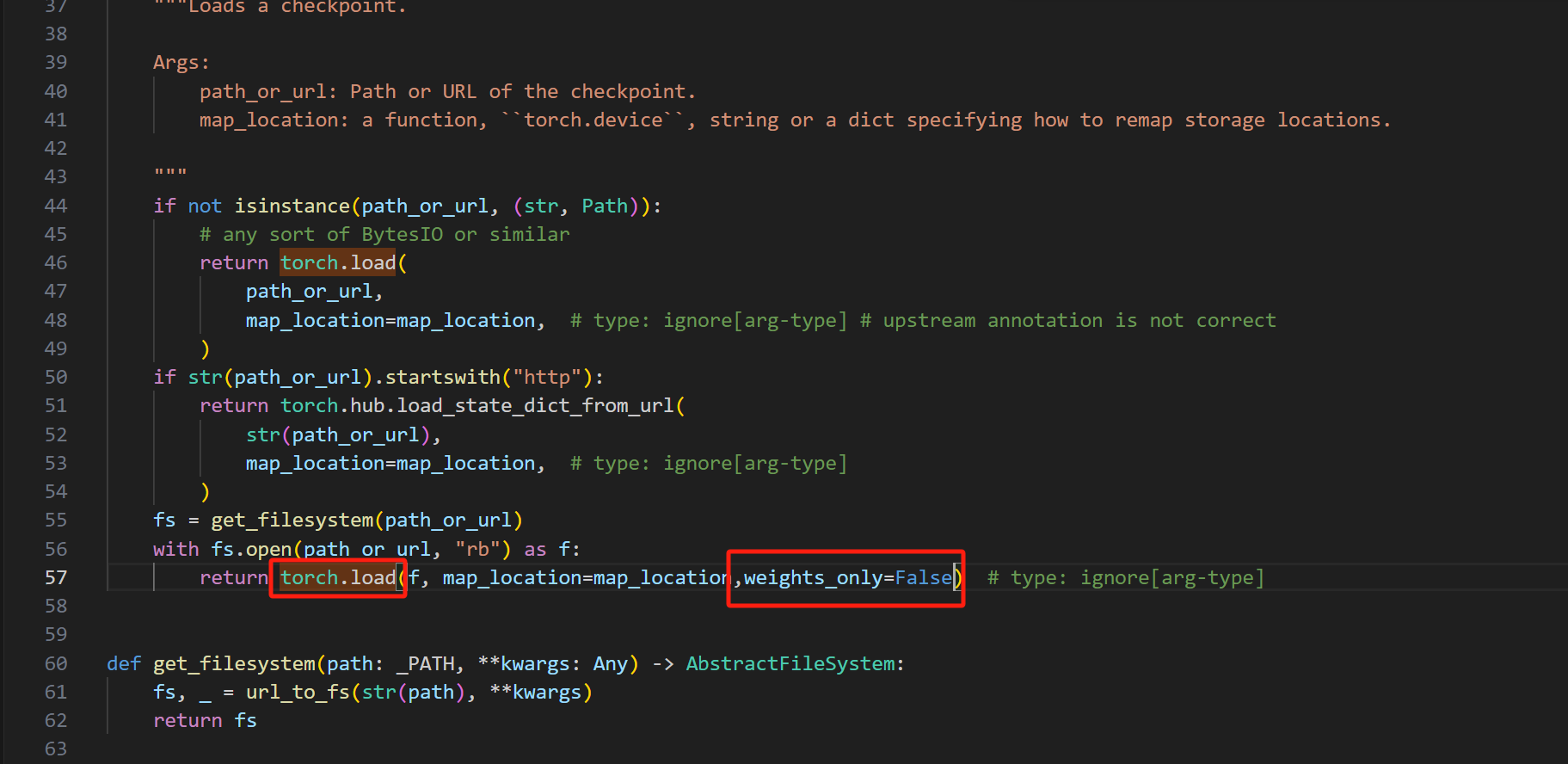Click 'str(path_or_url),' on line 52
1568x764 pixels.
(x=343, y=434)
